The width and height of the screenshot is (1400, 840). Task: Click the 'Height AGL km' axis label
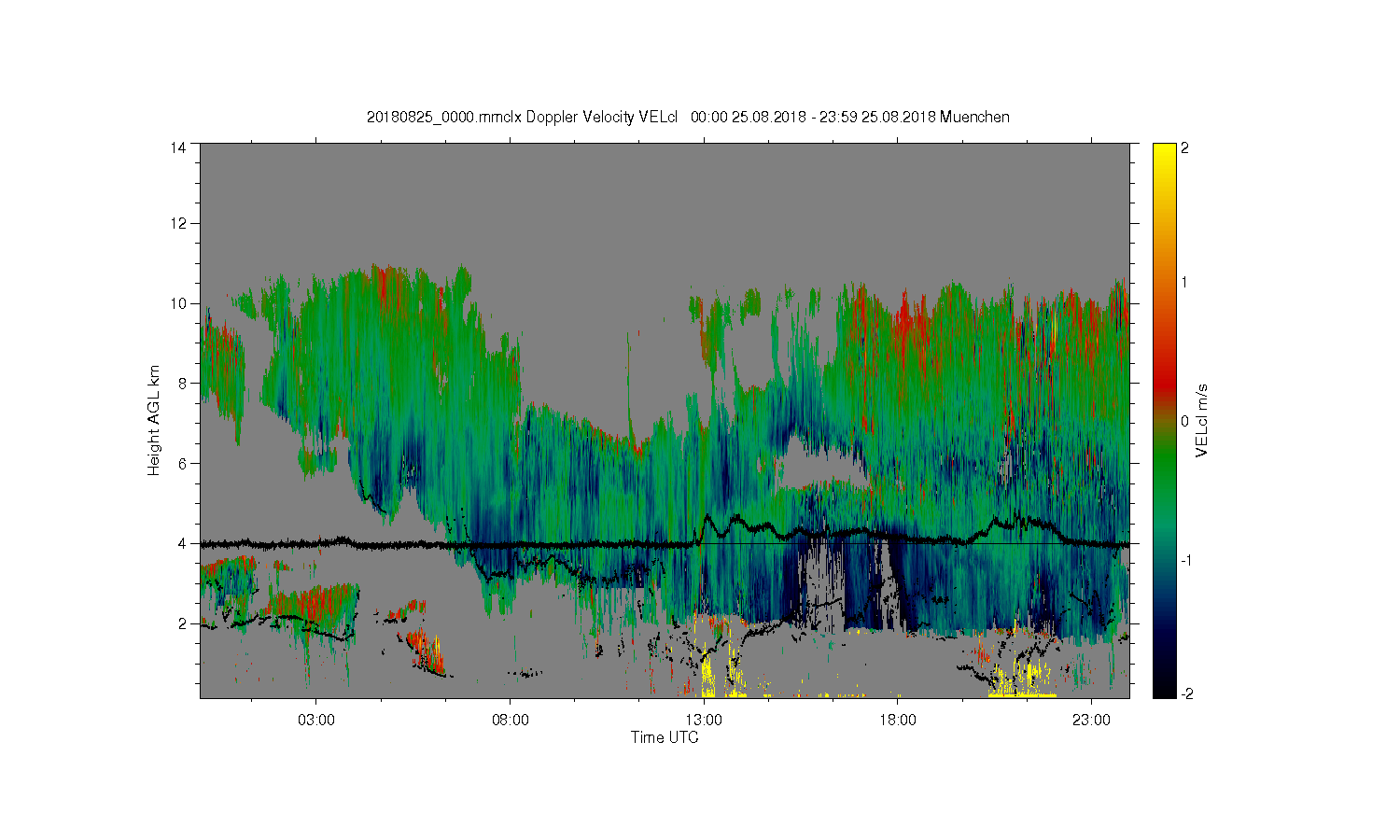coord(154,420)
